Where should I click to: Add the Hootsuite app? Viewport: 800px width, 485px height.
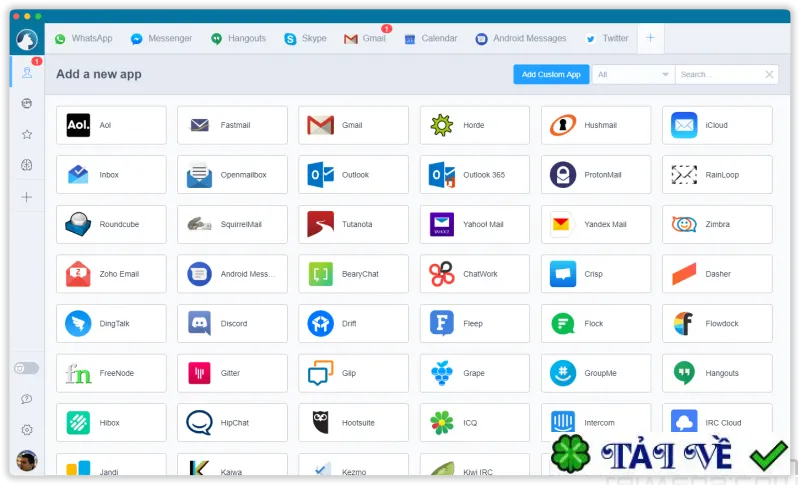point(354,423)
